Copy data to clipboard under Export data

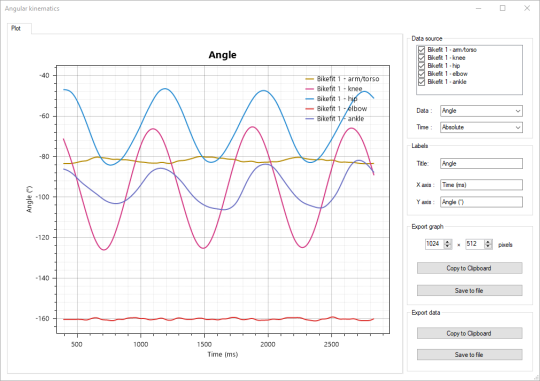(x=469, y=333)
